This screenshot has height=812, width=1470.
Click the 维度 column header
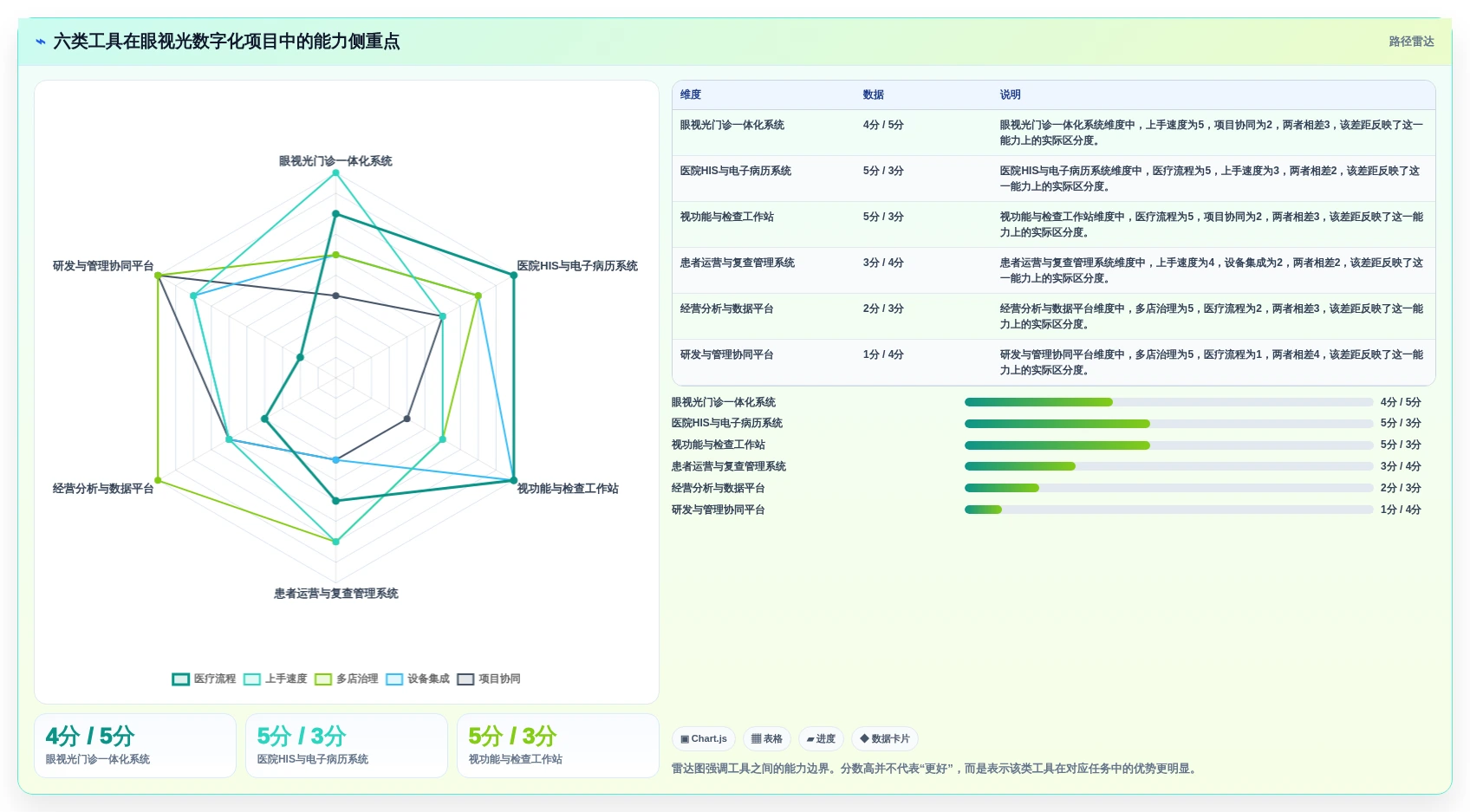[x=691, y=94]
